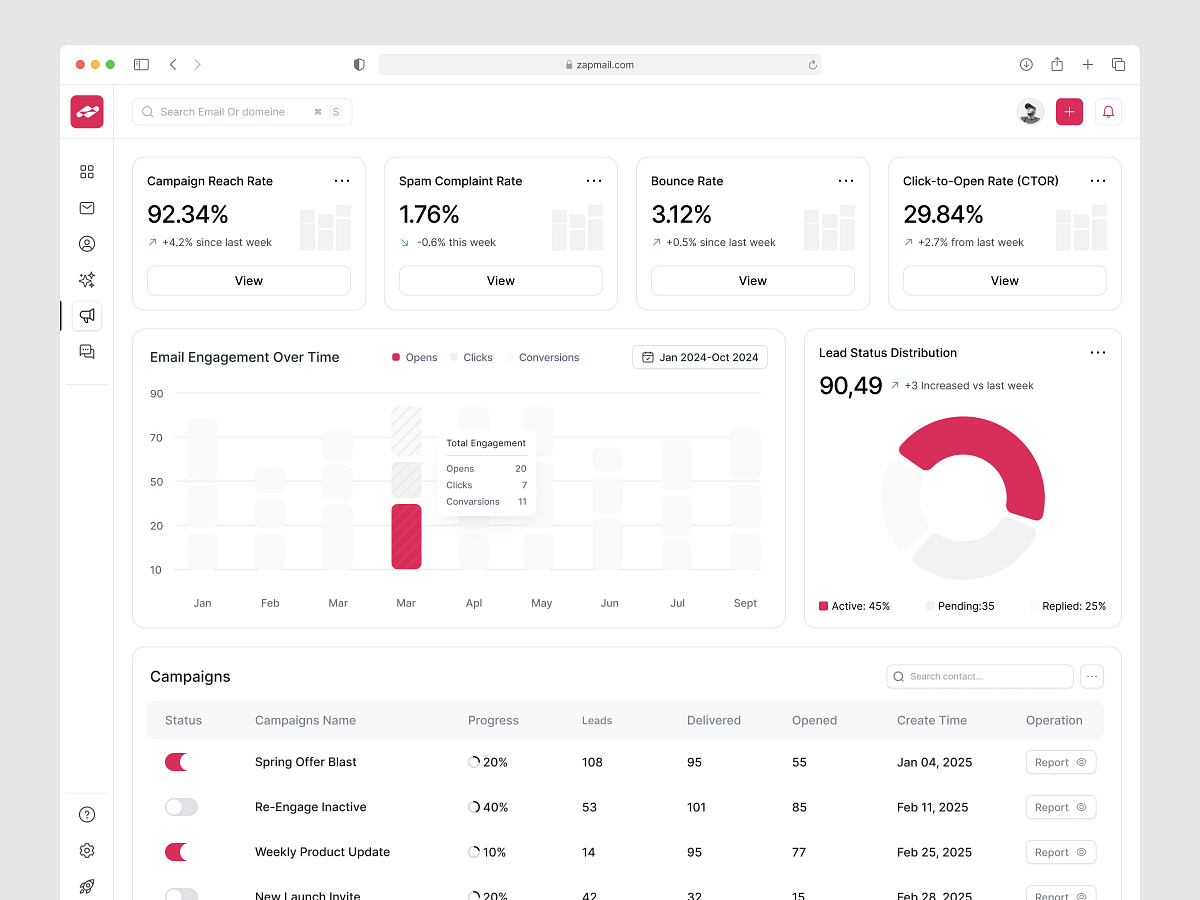Open the campaigns megaphone icon in sidebar
The height and width of the screenshot is (900, 1200).
tap(87, 315)
